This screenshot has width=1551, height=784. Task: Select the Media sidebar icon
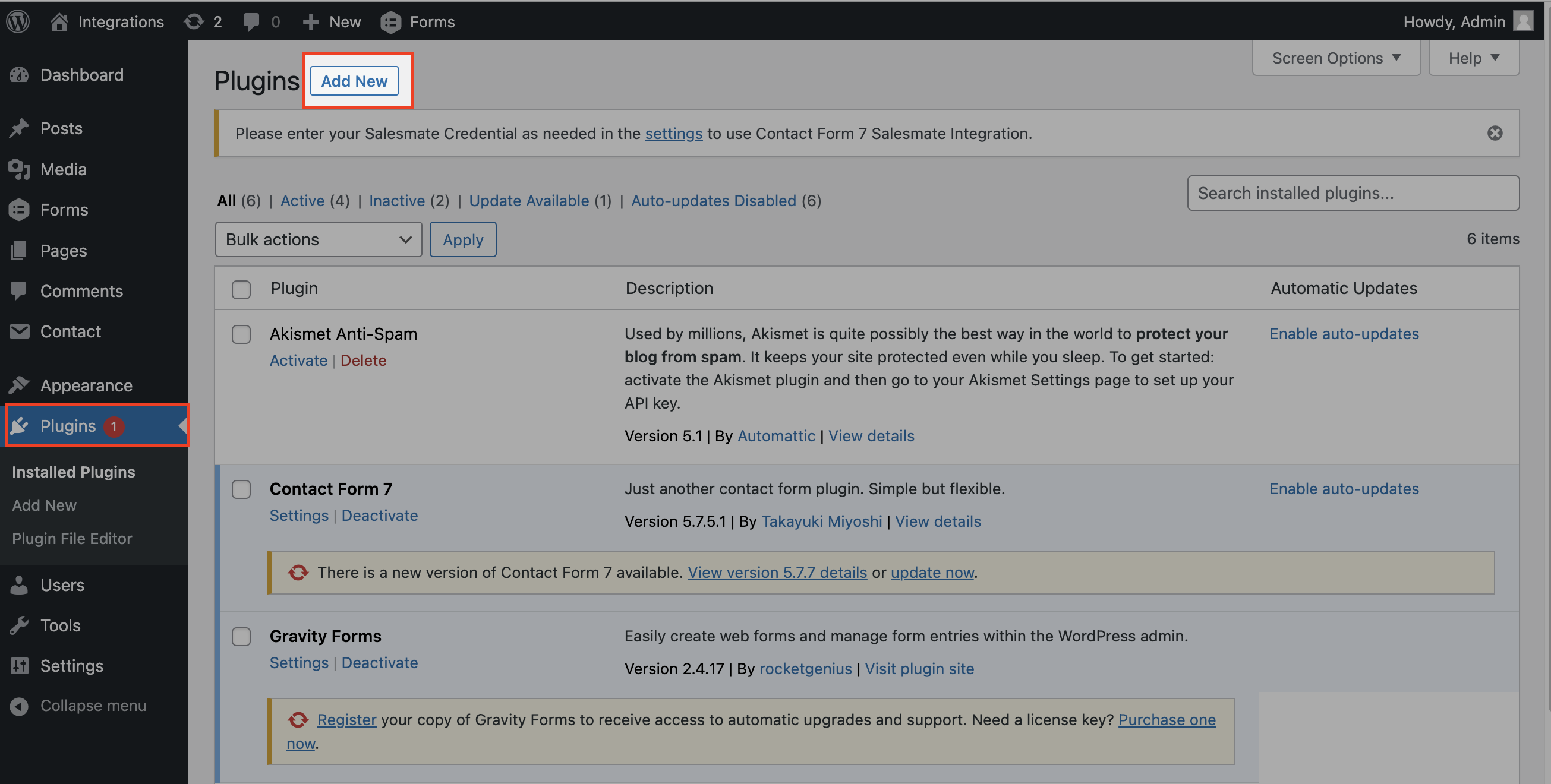point(20,169)
